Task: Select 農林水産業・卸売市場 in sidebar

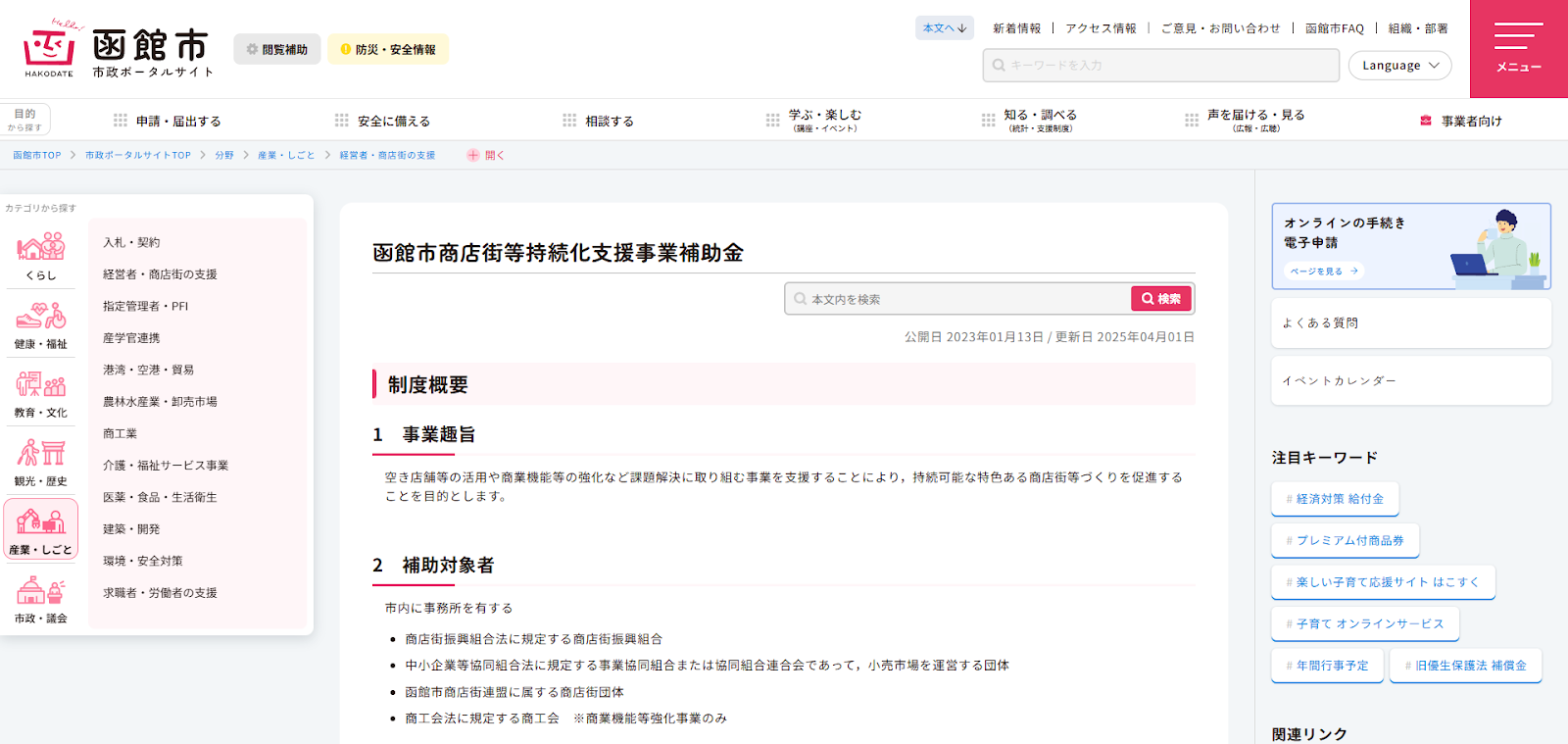Action: [160, 402]
